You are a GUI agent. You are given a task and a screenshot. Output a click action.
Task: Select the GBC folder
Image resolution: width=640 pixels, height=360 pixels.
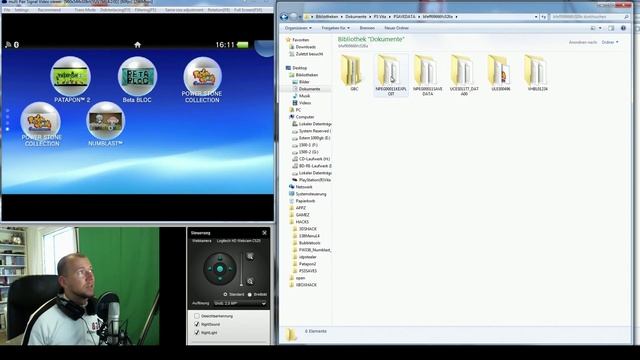click(353, 74)
